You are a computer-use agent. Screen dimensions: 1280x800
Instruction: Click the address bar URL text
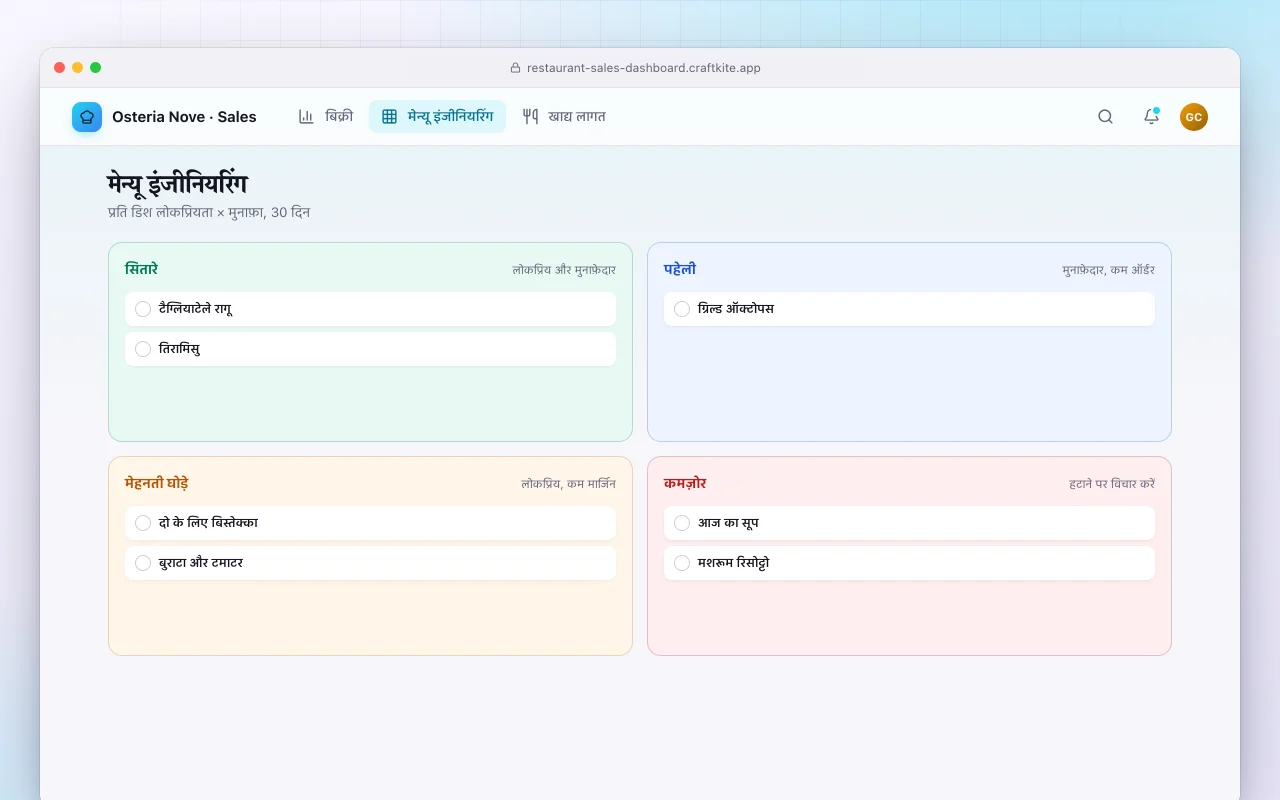[x=644, y=68]
